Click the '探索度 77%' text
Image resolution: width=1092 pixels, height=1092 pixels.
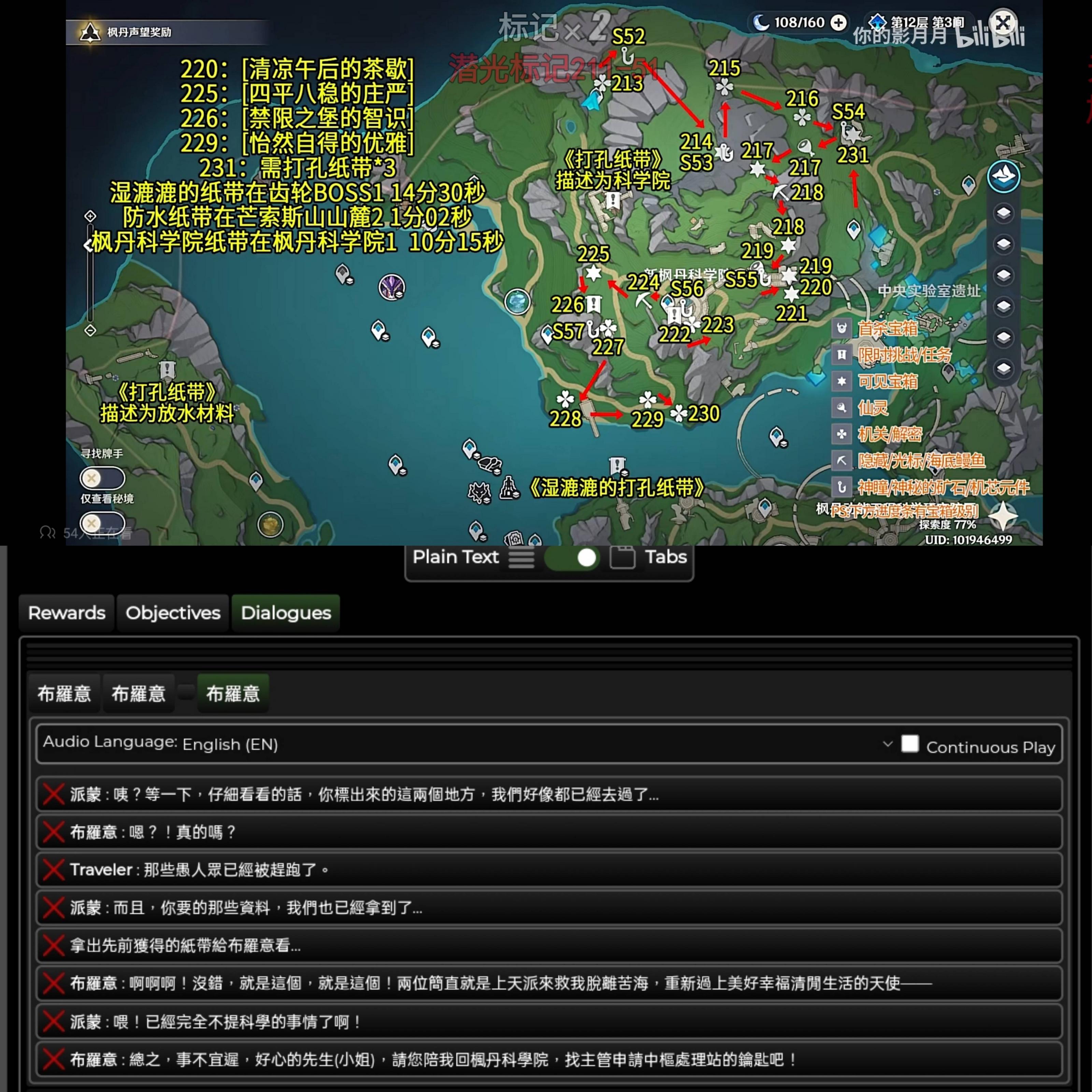pos(947,525)
